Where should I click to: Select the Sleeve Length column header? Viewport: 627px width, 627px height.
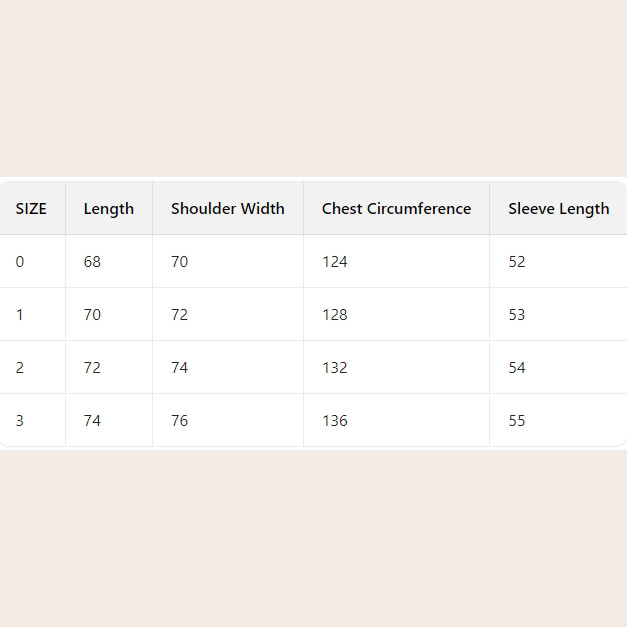558,209
